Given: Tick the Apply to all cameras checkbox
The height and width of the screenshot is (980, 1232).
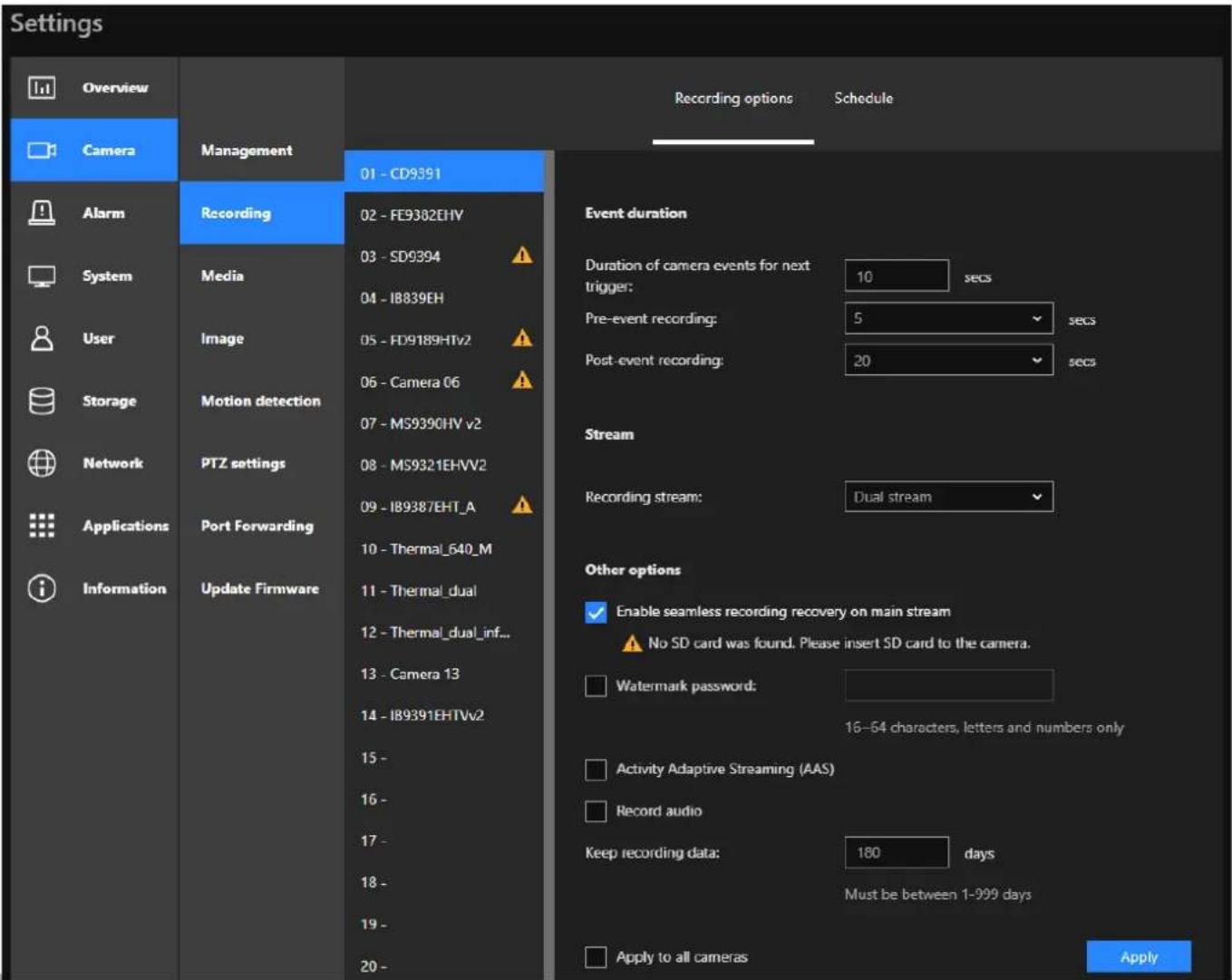Looking at the screenshot, I should click(596, 957).
